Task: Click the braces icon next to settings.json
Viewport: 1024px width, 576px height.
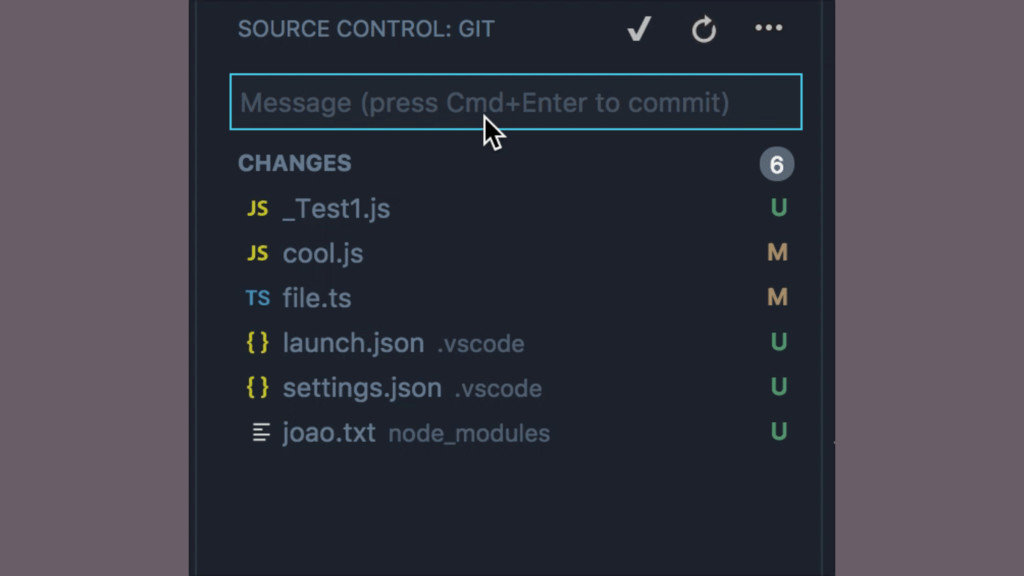Action: (257, 387)
